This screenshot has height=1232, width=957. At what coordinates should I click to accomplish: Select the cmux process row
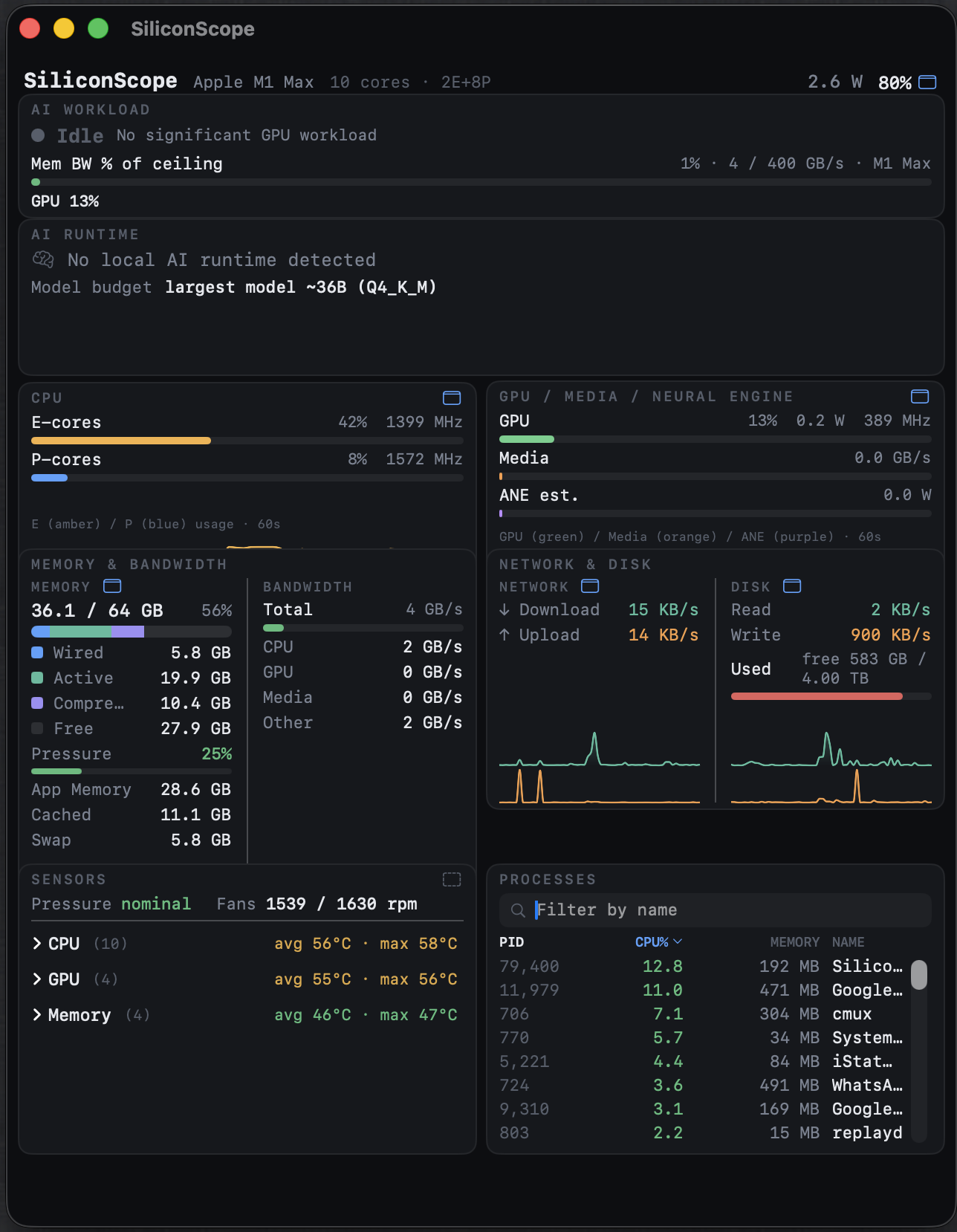pyautogui.click(x=701, y=1014)
